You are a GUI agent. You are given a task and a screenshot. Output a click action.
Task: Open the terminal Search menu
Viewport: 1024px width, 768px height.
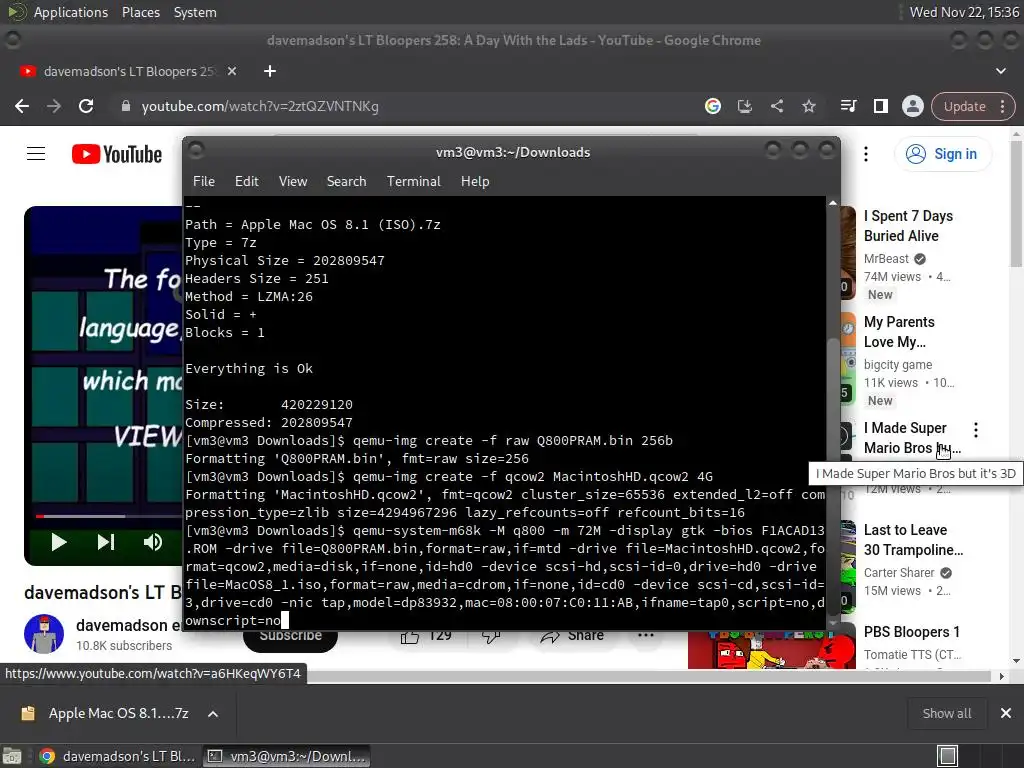coord(346,182)
